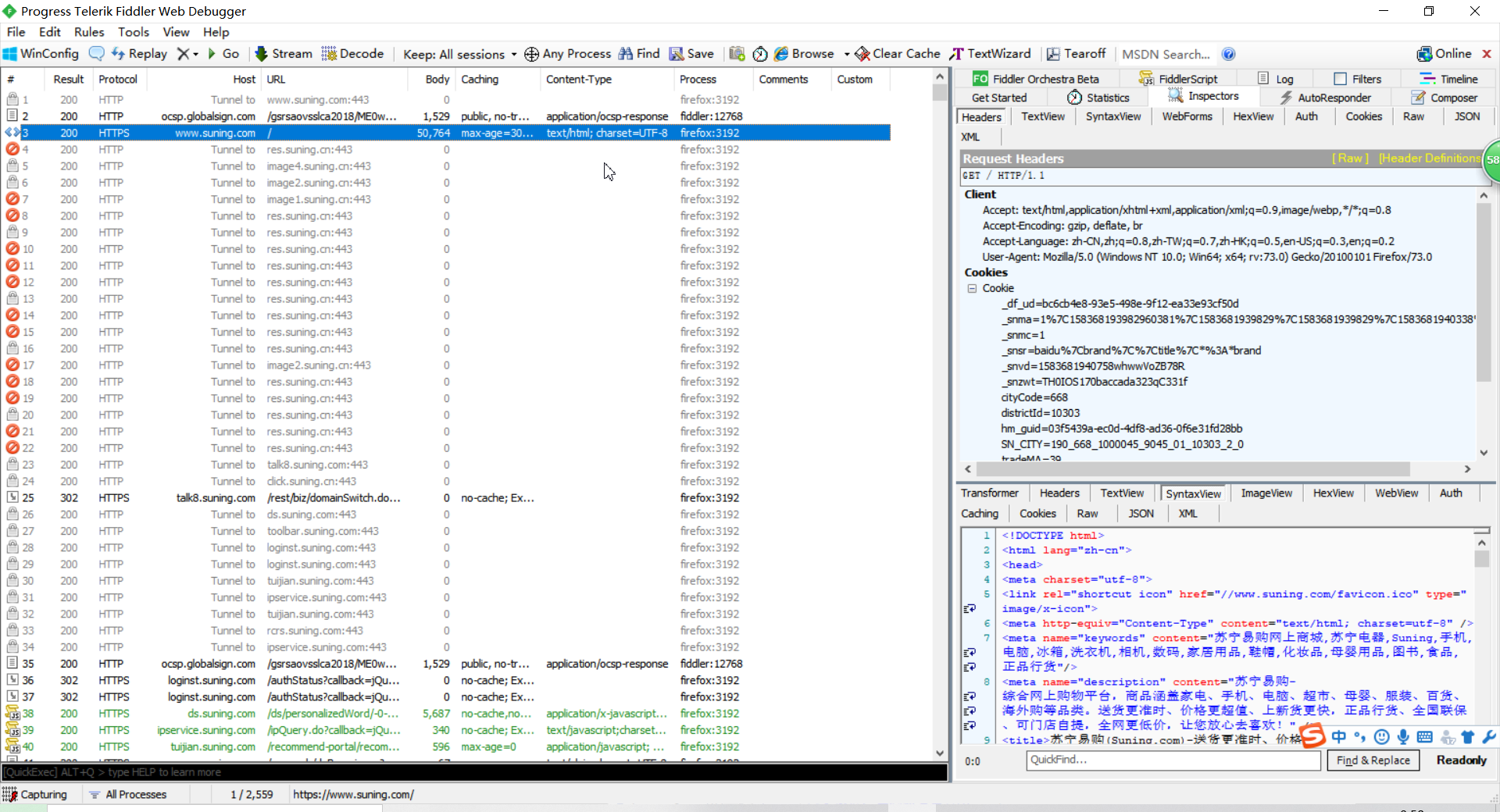The image size is (1500, 812).
Task: Click the Header Definitions link
Action: [x=1429, y=158]
